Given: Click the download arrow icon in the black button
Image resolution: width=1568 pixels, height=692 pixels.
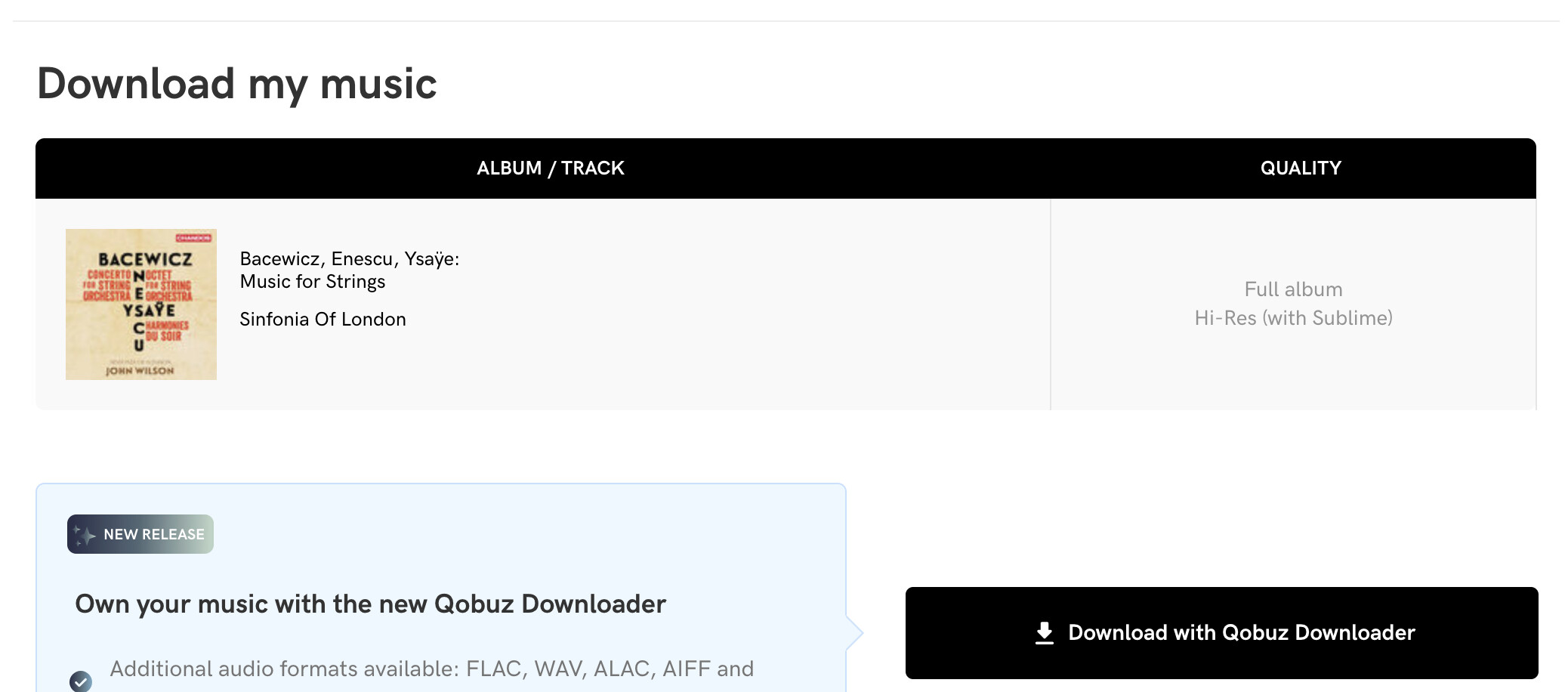Looking at the screenshot, I should [1045, 633].
